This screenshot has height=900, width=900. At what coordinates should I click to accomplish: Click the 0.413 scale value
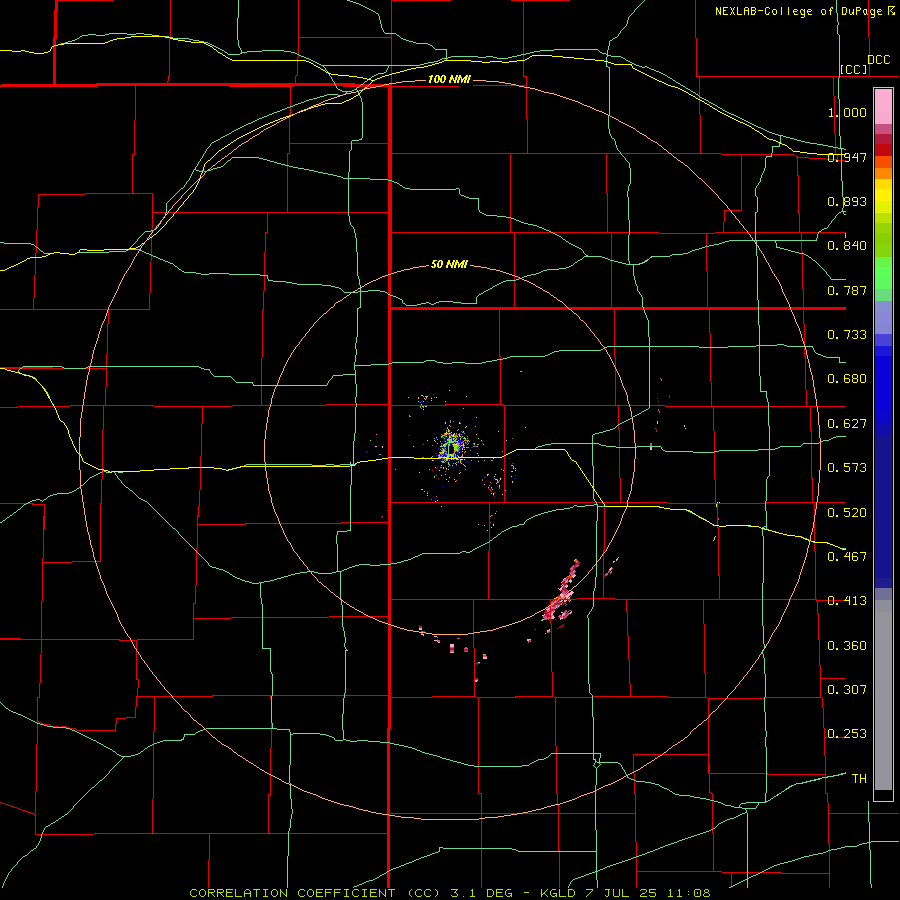[847, 601]
